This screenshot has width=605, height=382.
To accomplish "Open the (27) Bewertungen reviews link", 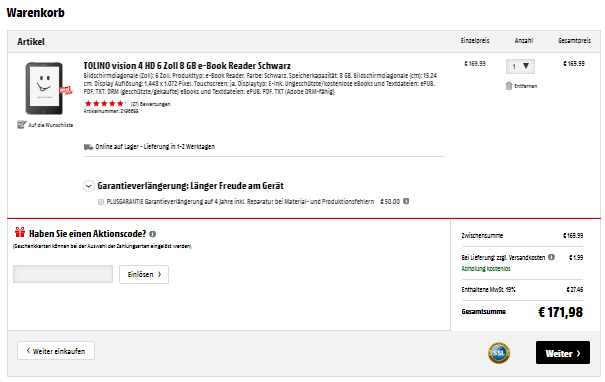I will coord(150,104).
